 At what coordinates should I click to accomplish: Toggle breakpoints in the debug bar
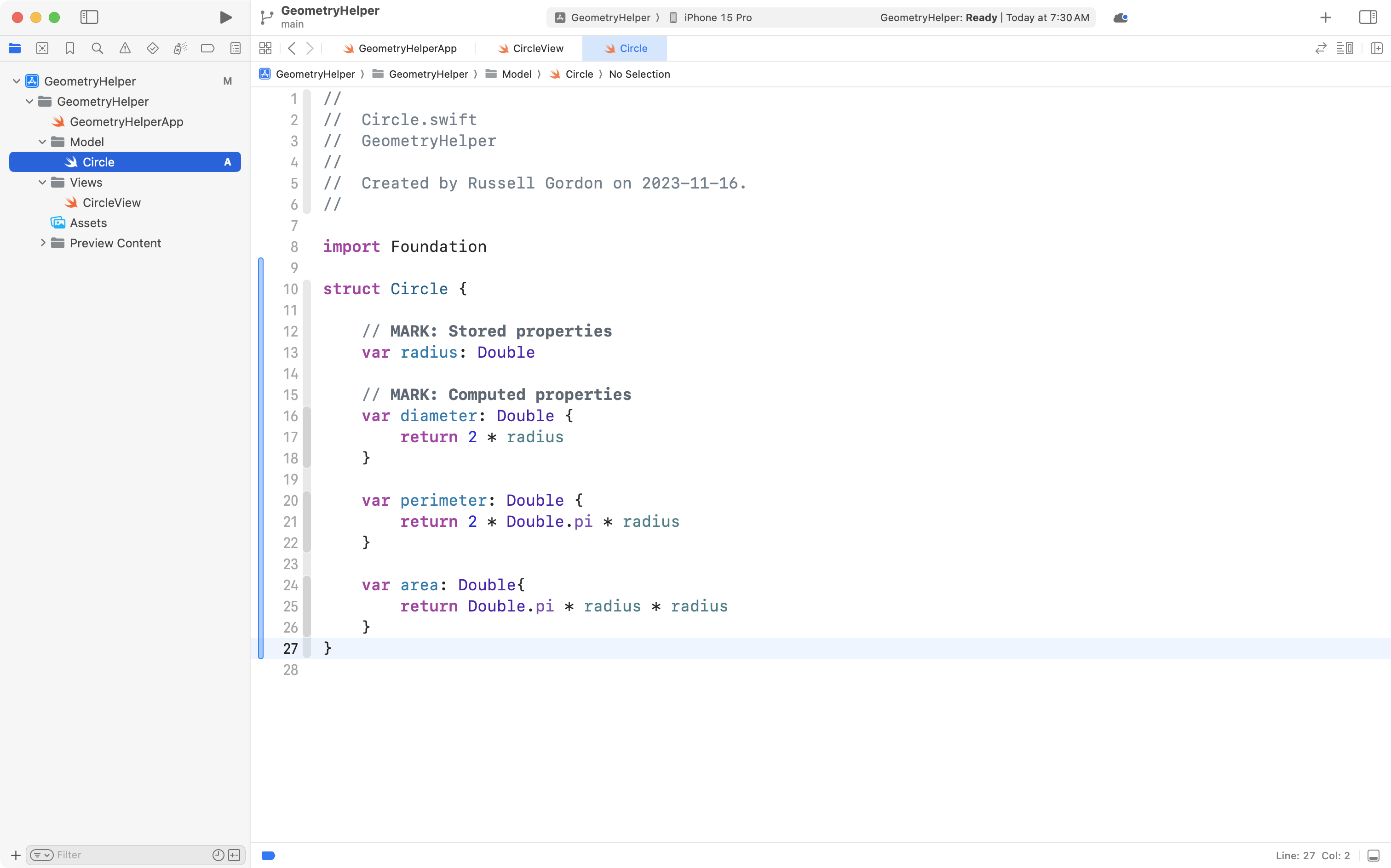[x=268, y=855]
